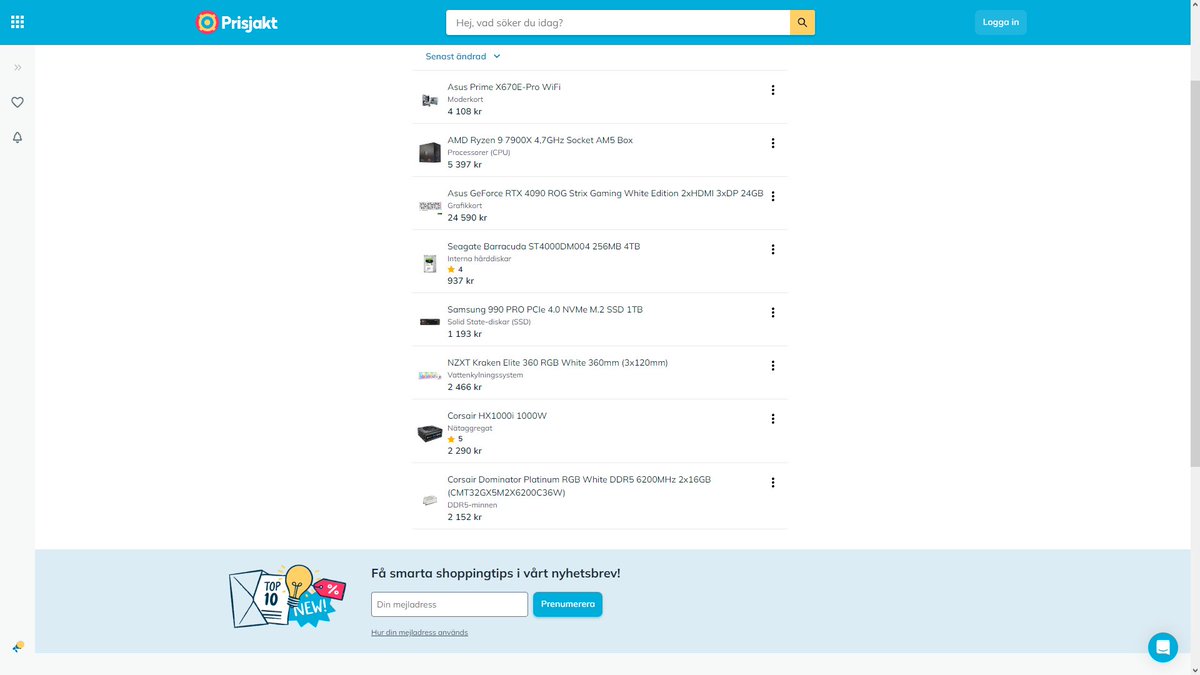Open options menu for NZXT Kraken Elite 360
Image resolution: width=1200 pixels, height=675 pixels.
[773, 365]
